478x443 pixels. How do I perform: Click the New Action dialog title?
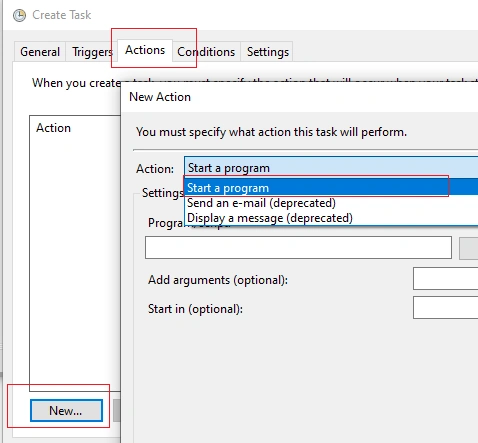pyautogui.click(x=160, y=97)
